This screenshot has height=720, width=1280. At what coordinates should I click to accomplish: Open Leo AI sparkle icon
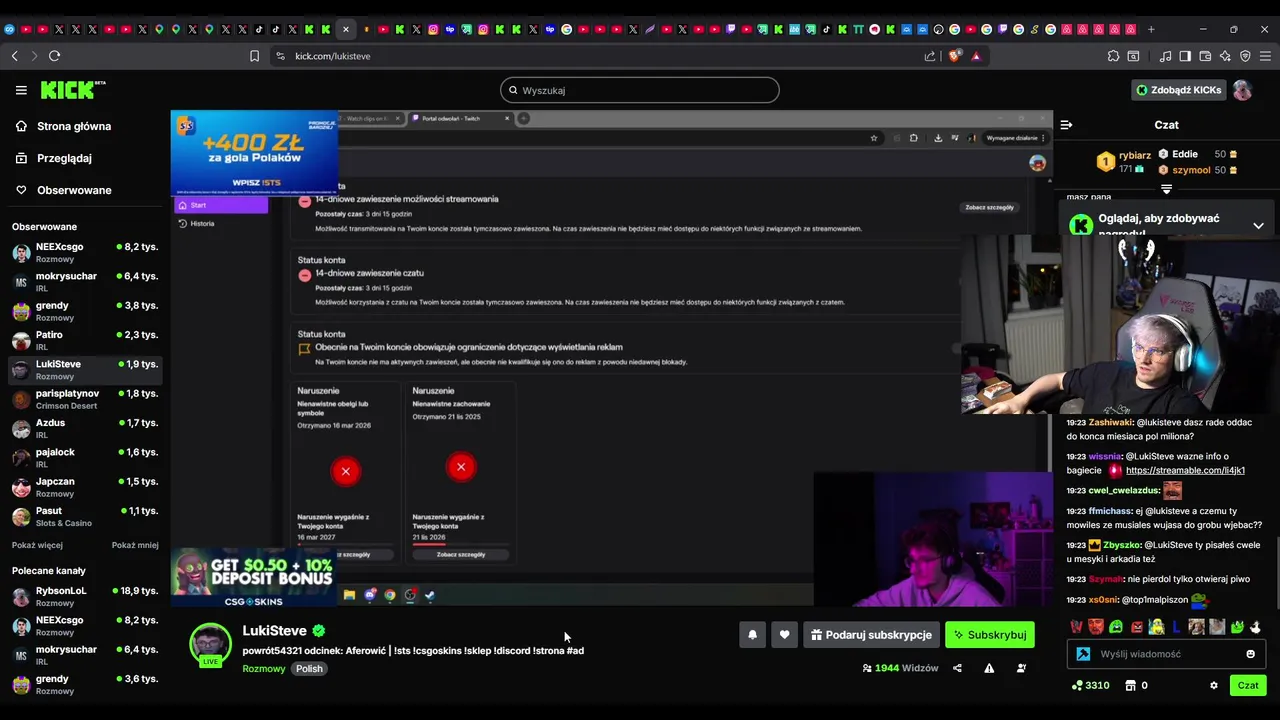click(x=1225, y=56)
